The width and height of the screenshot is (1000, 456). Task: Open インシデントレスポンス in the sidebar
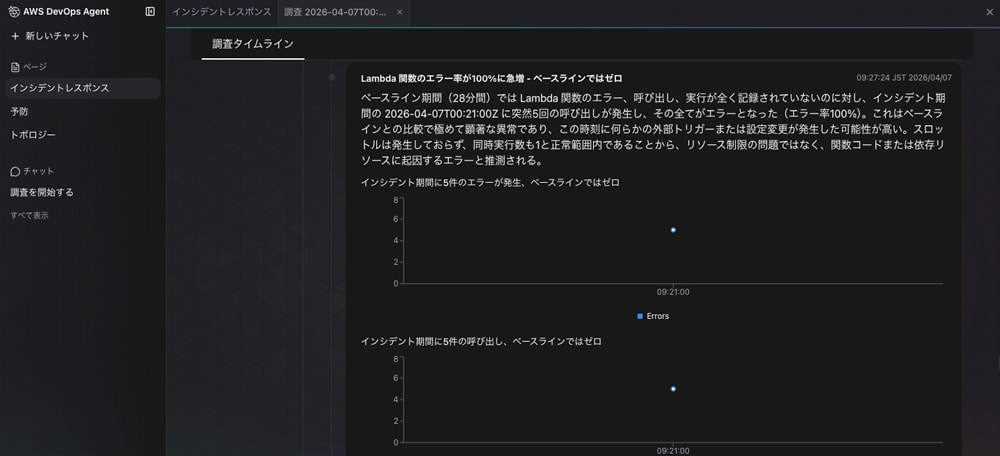(82, 88)
